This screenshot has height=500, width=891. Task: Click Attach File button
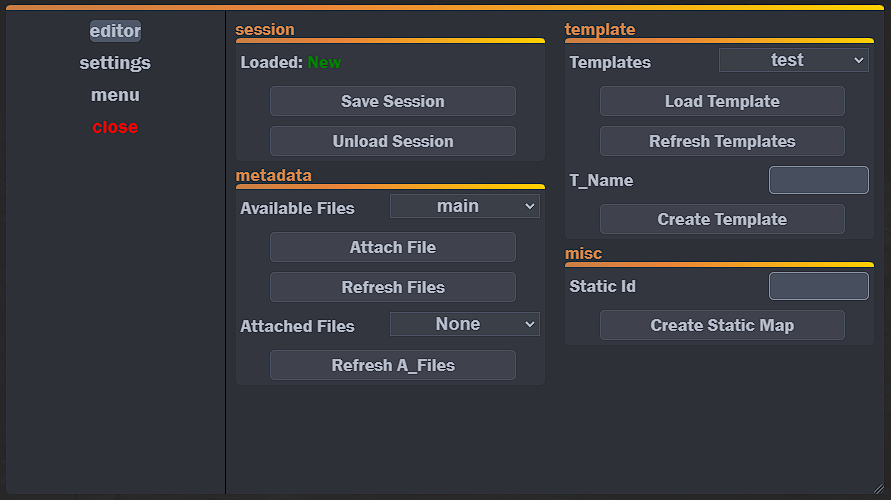(x=392, y=247)
